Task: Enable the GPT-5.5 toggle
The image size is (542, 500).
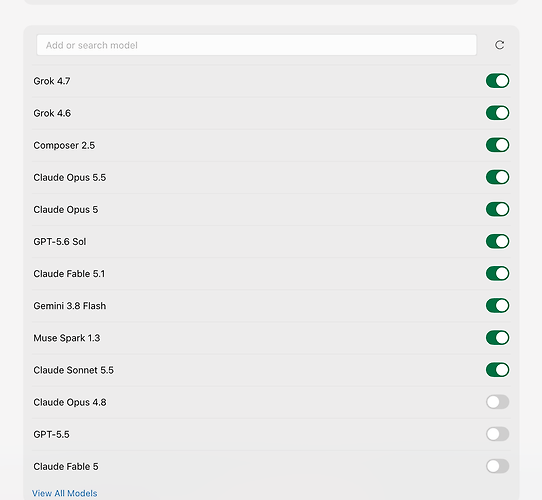Action: [497, 434]
